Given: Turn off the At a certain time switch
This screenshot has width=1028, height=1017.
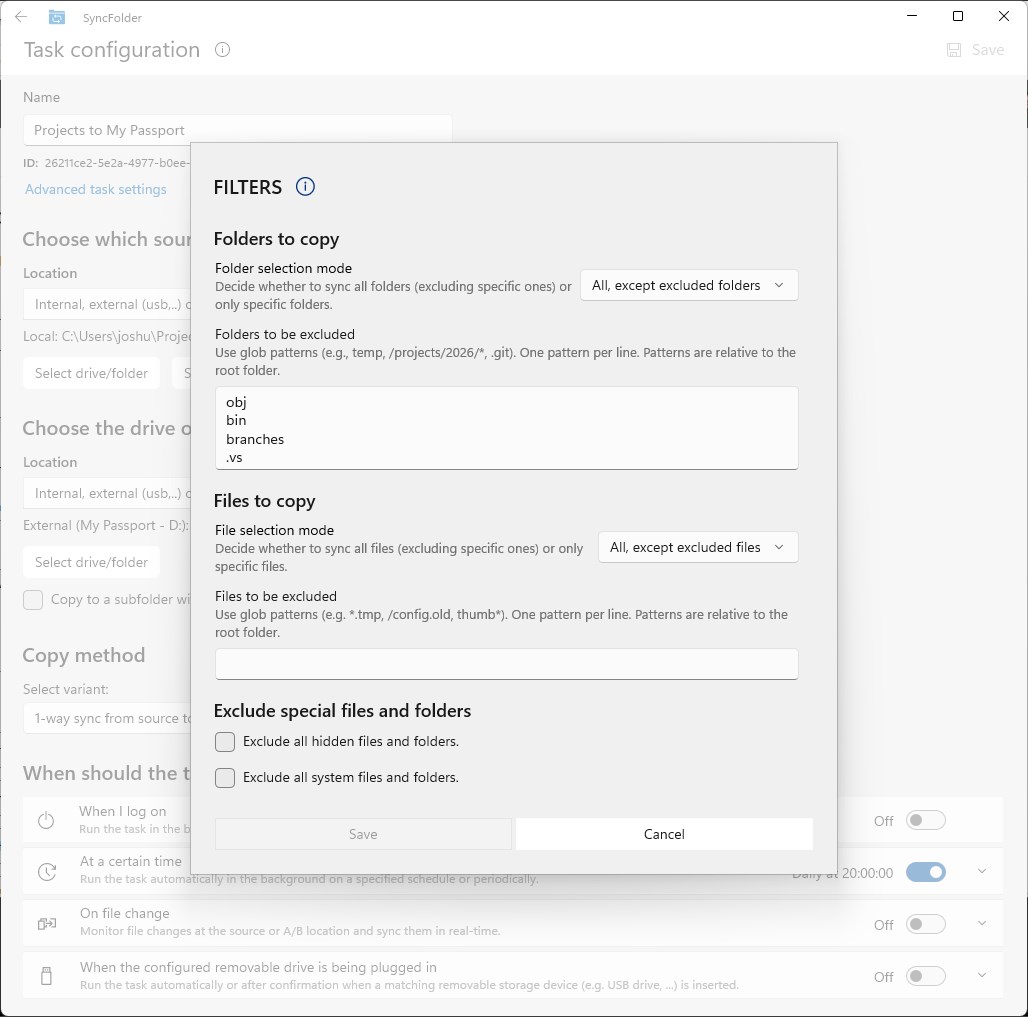Looking at the screenshot, I should (x=926, y=872).
